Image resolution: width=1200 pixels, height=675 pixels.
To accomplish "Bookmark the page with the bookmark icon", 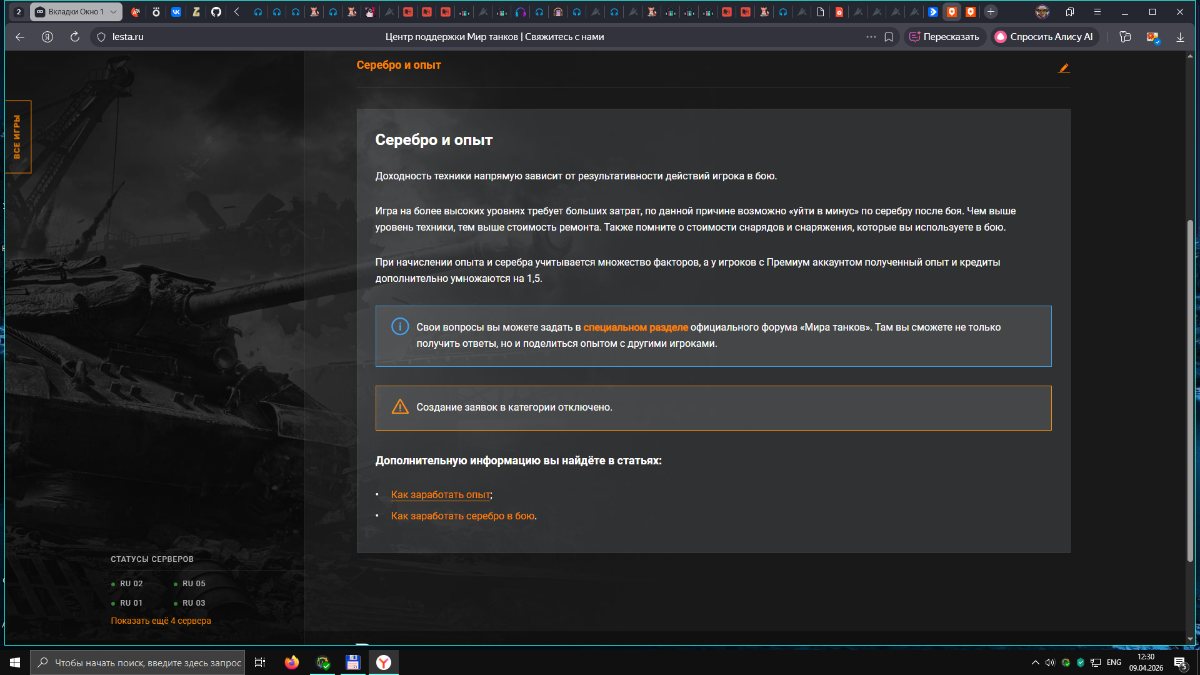I will coord(888,37).
